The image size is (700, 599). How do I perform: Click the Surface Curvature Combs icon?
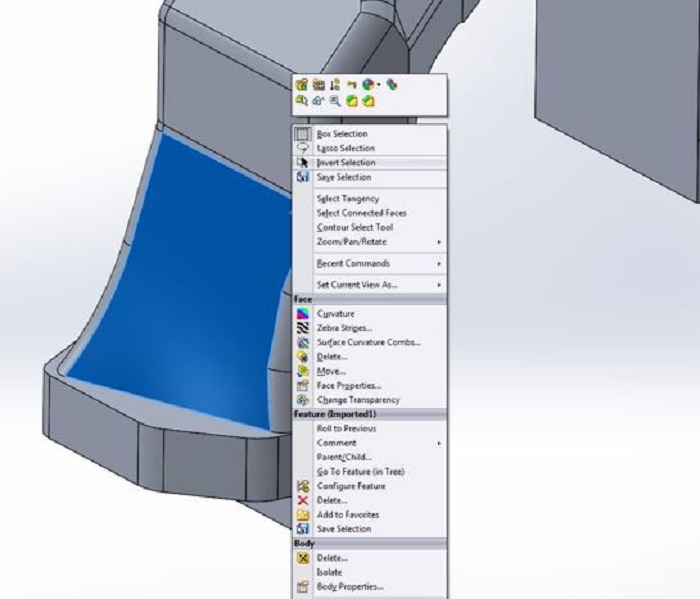point(302,342)
